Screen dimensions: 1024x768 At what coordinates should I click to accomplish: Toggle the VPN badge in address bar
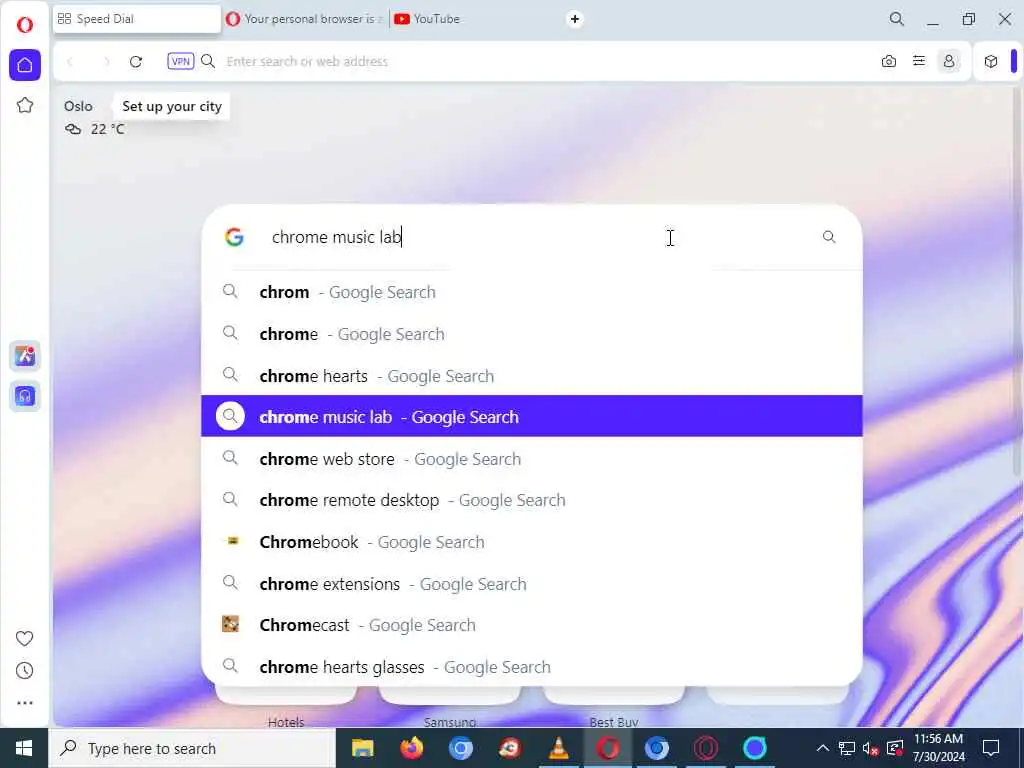(x=181, y=61)
